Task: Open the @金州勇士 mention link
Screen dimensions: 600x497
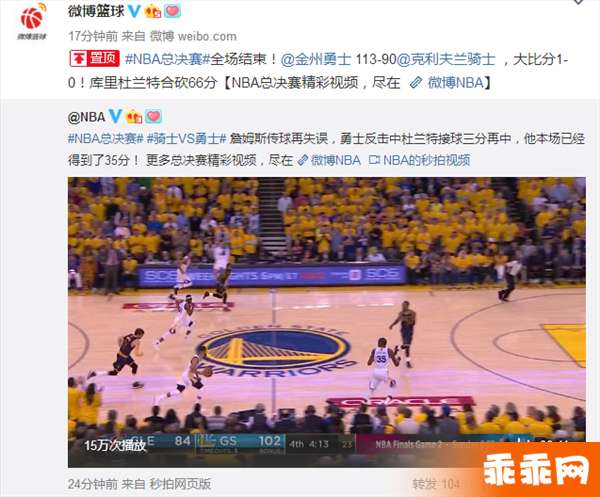Action: [x=316, y=59]
